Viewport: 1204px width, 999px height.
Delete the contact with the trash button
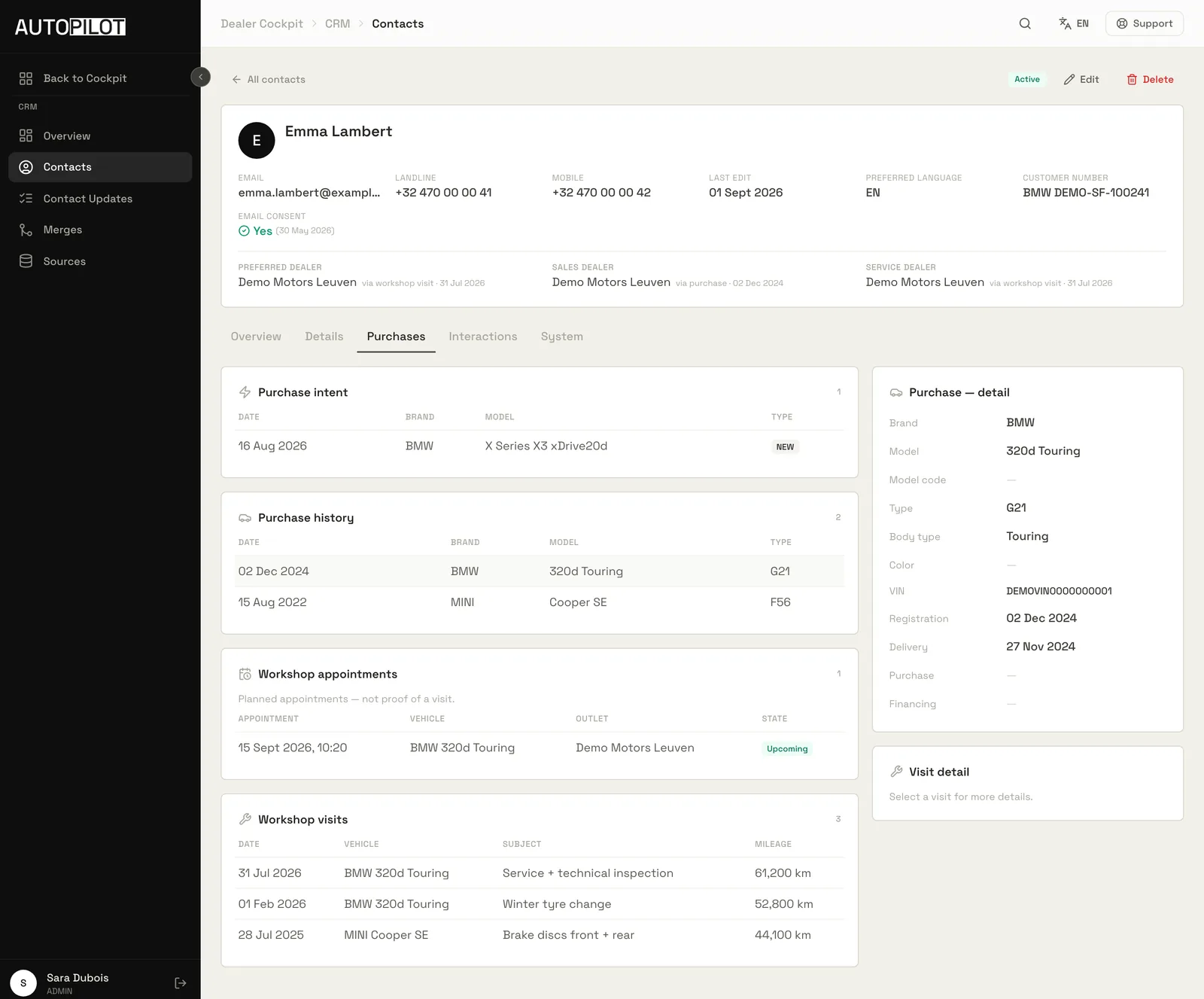(x=1150, y=79)
